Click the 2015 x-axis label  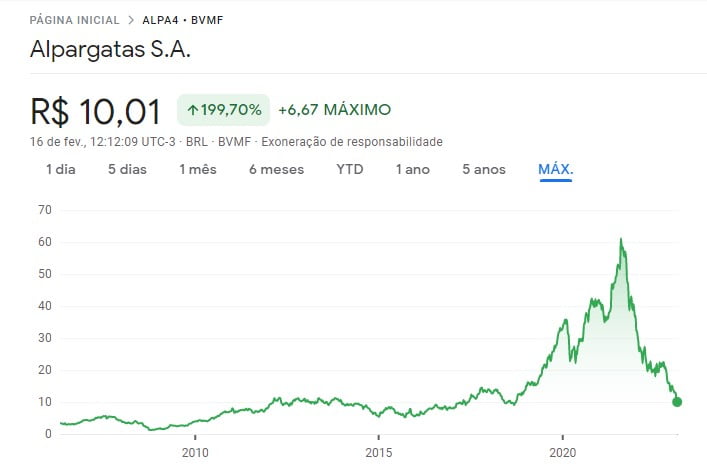(378, 452)
